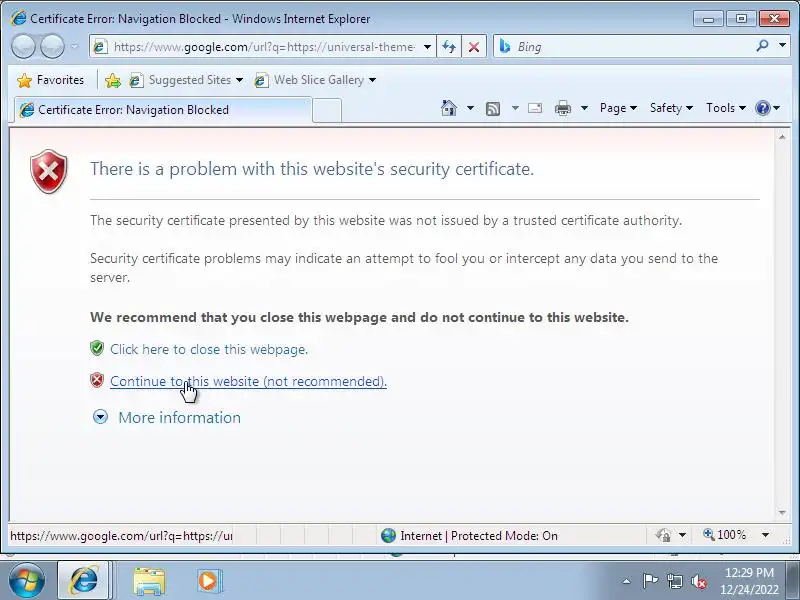Click the RSS Feeds icon
The width and height of the screenshot is (800, 600).
(x=493, y=108)
